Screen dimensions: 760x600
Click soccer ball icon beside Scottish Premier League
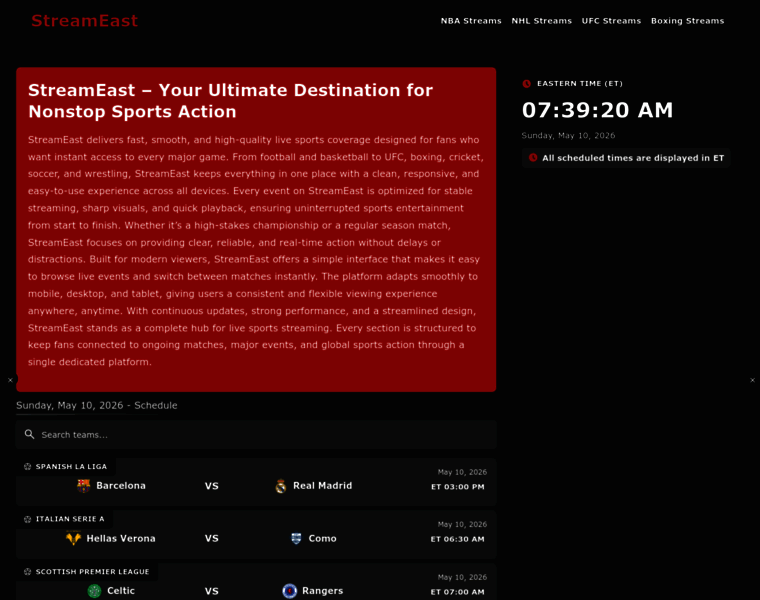(28, 572)
